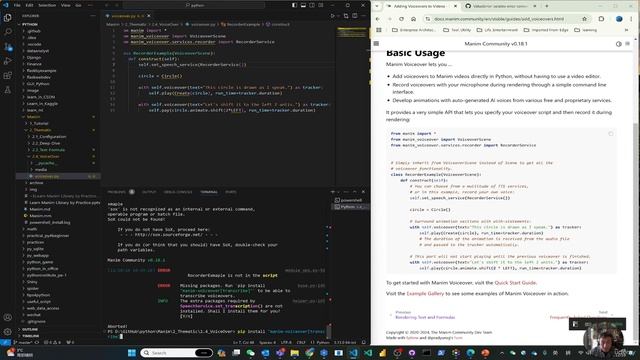Open the Go menu
This screenshot has width=640, height=360.
click(78, 5)
